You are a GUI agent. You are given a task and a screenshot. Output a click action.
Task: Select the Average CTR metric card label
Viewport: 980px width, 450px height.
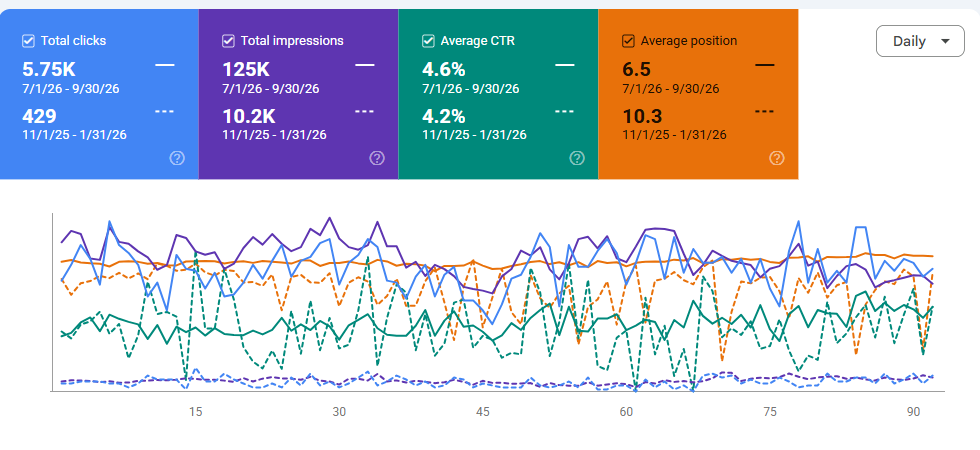pyautogui.click(x=478, y=41)
